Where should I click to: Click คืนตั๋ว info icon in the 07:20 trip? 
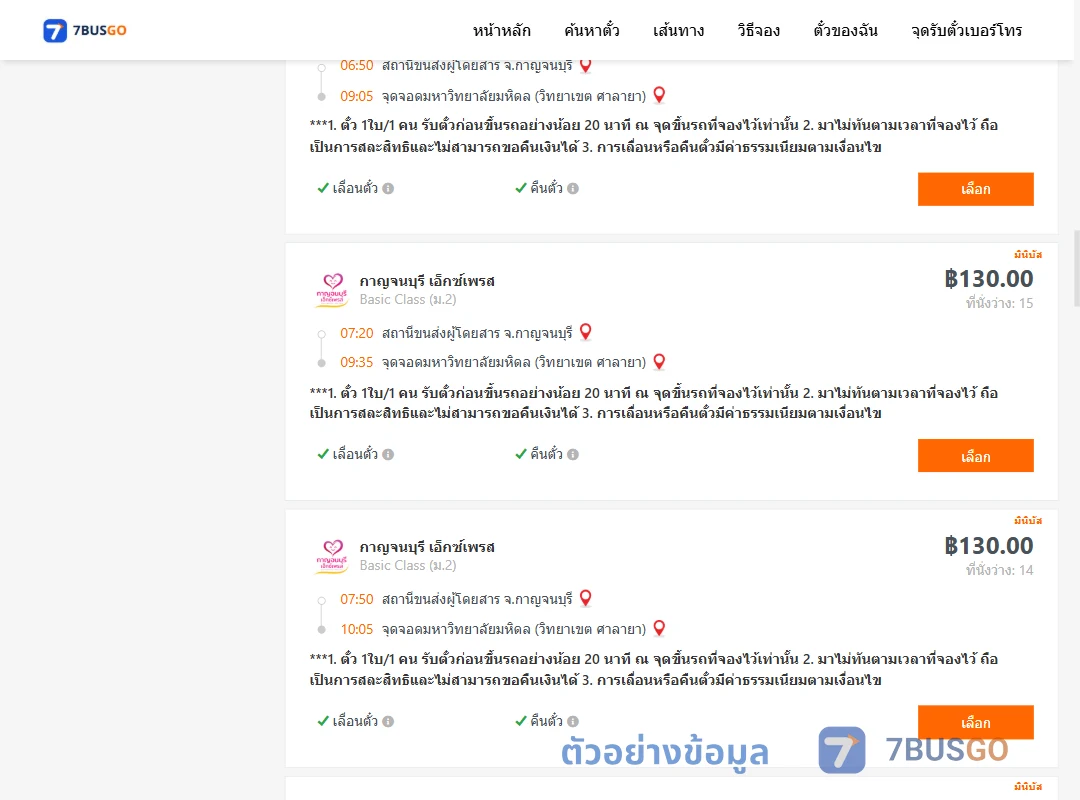click(573, 454)
